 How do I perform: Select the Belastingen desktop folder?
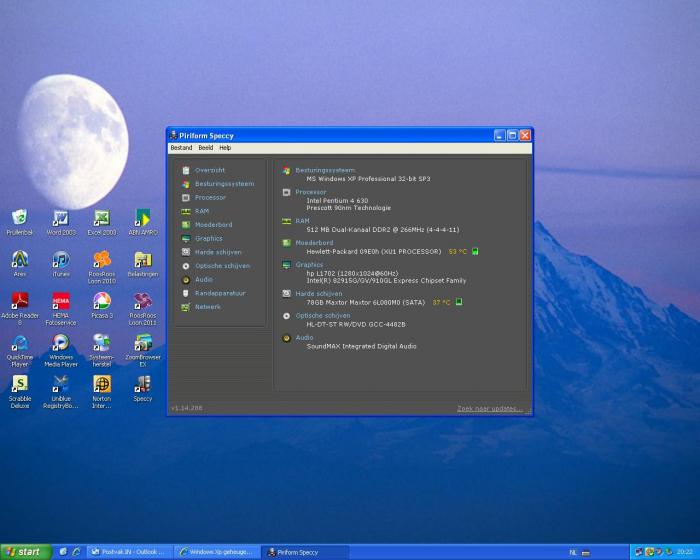click(x=143, y=264)
